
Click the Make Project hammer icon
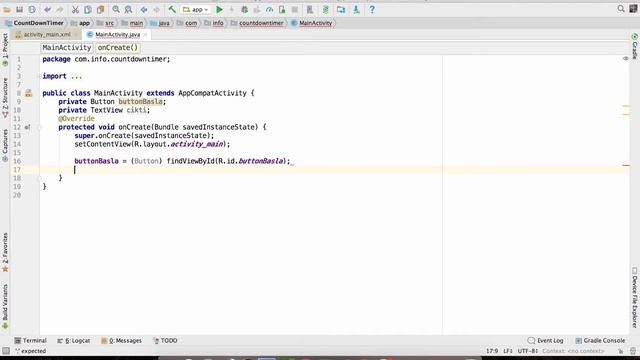click(172, 9)
